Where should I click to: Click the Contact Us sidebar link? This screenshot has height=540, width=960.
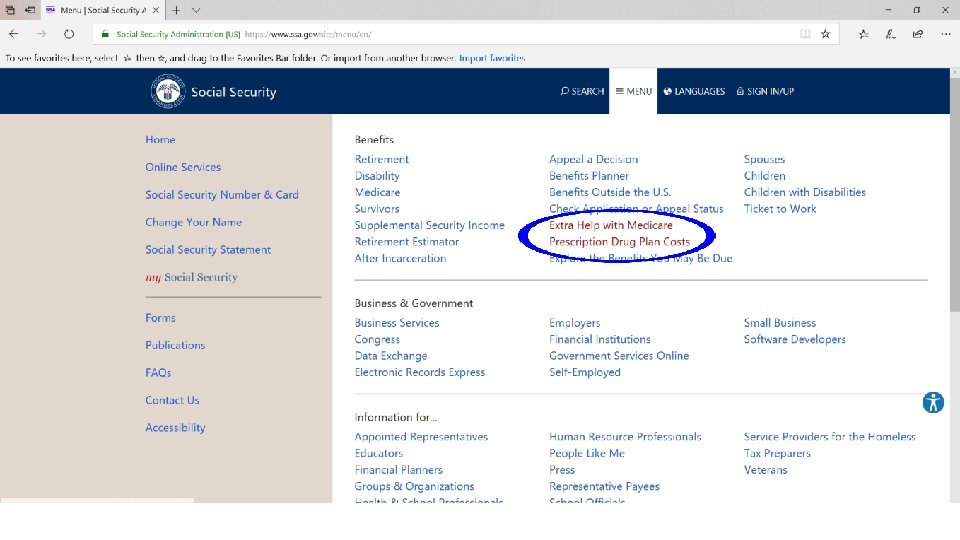[x=172, y=400]
